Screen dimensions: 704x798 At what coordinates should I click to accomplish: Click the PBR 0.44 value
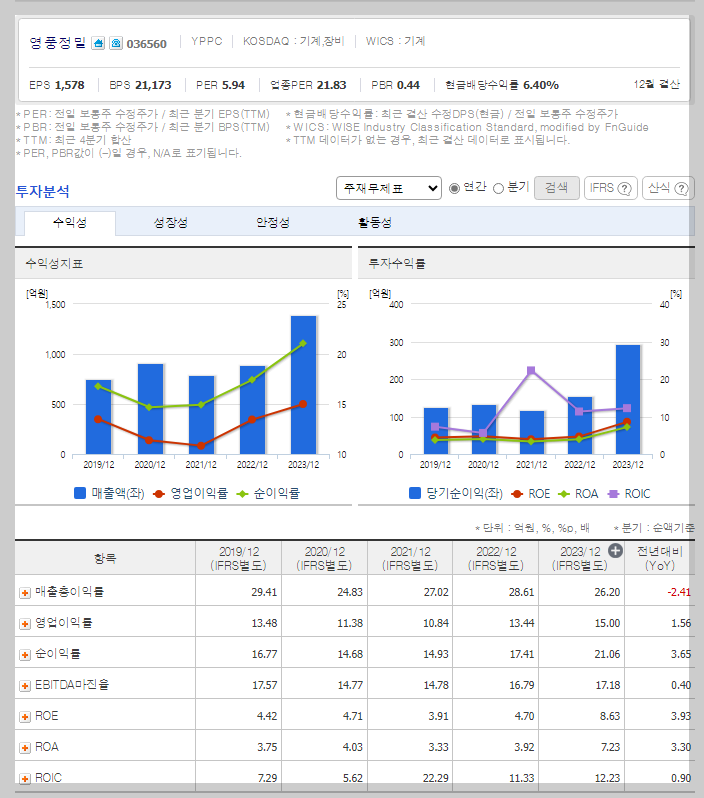click(408, 85)
